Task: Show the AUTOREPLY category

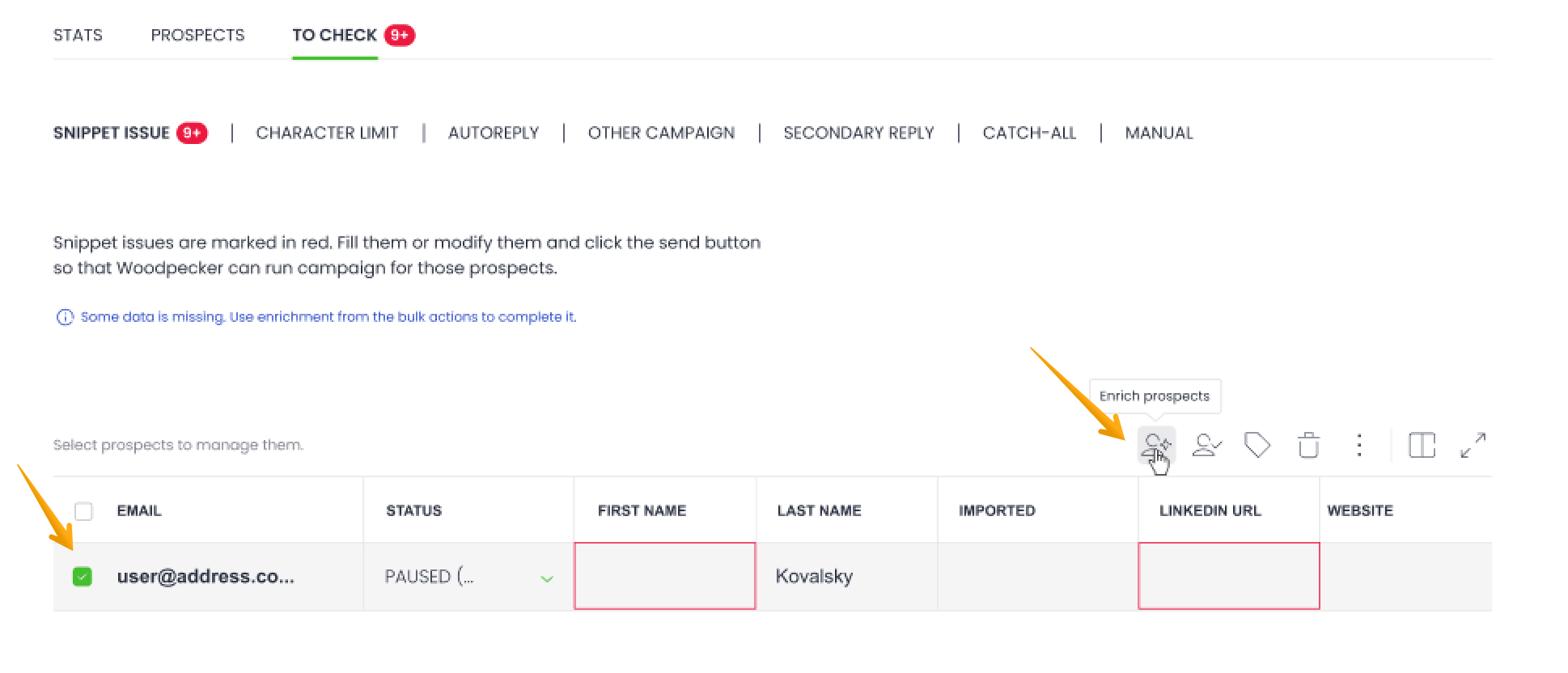Action: point(494,133)
